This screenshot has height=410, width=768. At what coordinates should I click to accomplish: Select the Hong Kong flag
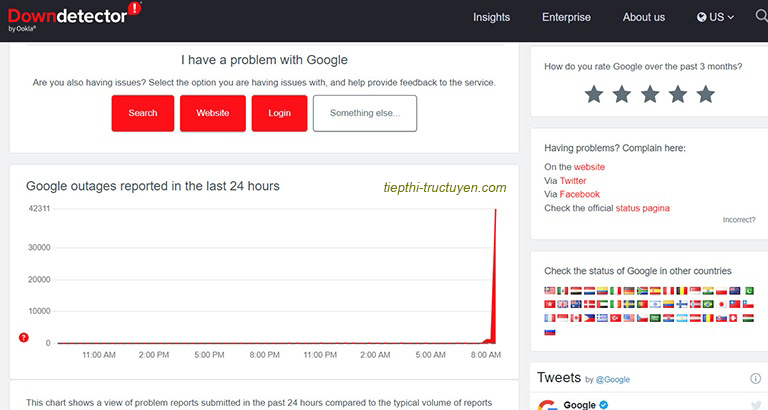(x=550, y=304)
